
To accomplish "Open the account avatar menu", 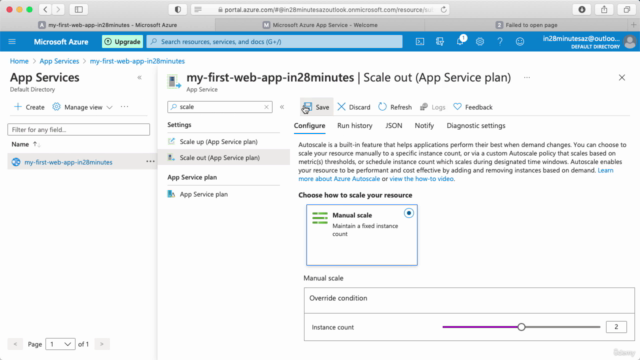I will coord(630,42).
